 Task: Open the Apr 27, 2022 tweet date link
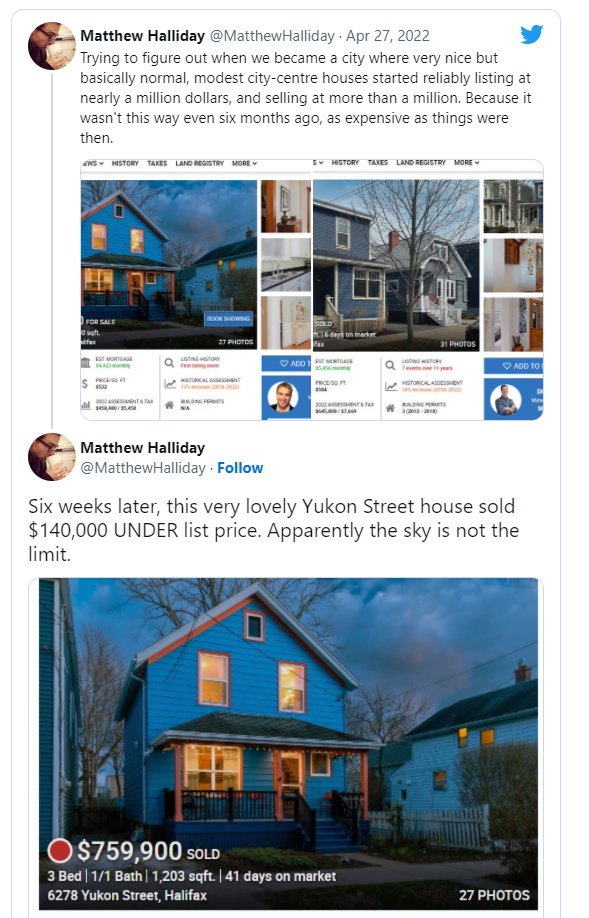pos(388,36)
